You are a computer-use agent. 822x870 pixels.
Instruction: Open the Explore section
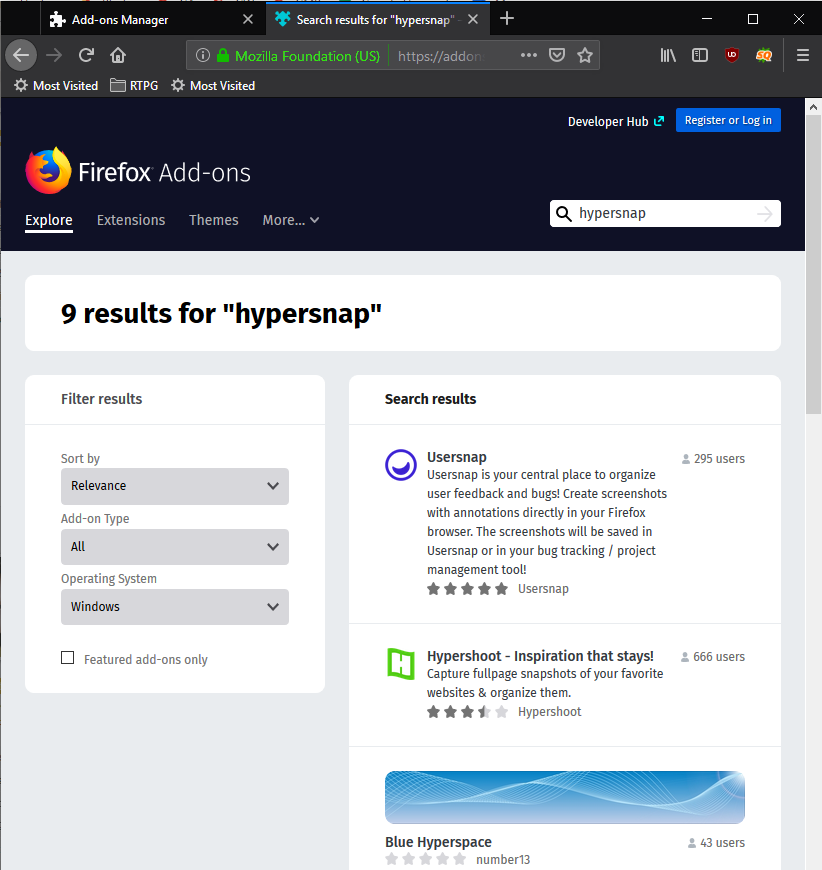(49, 220)
